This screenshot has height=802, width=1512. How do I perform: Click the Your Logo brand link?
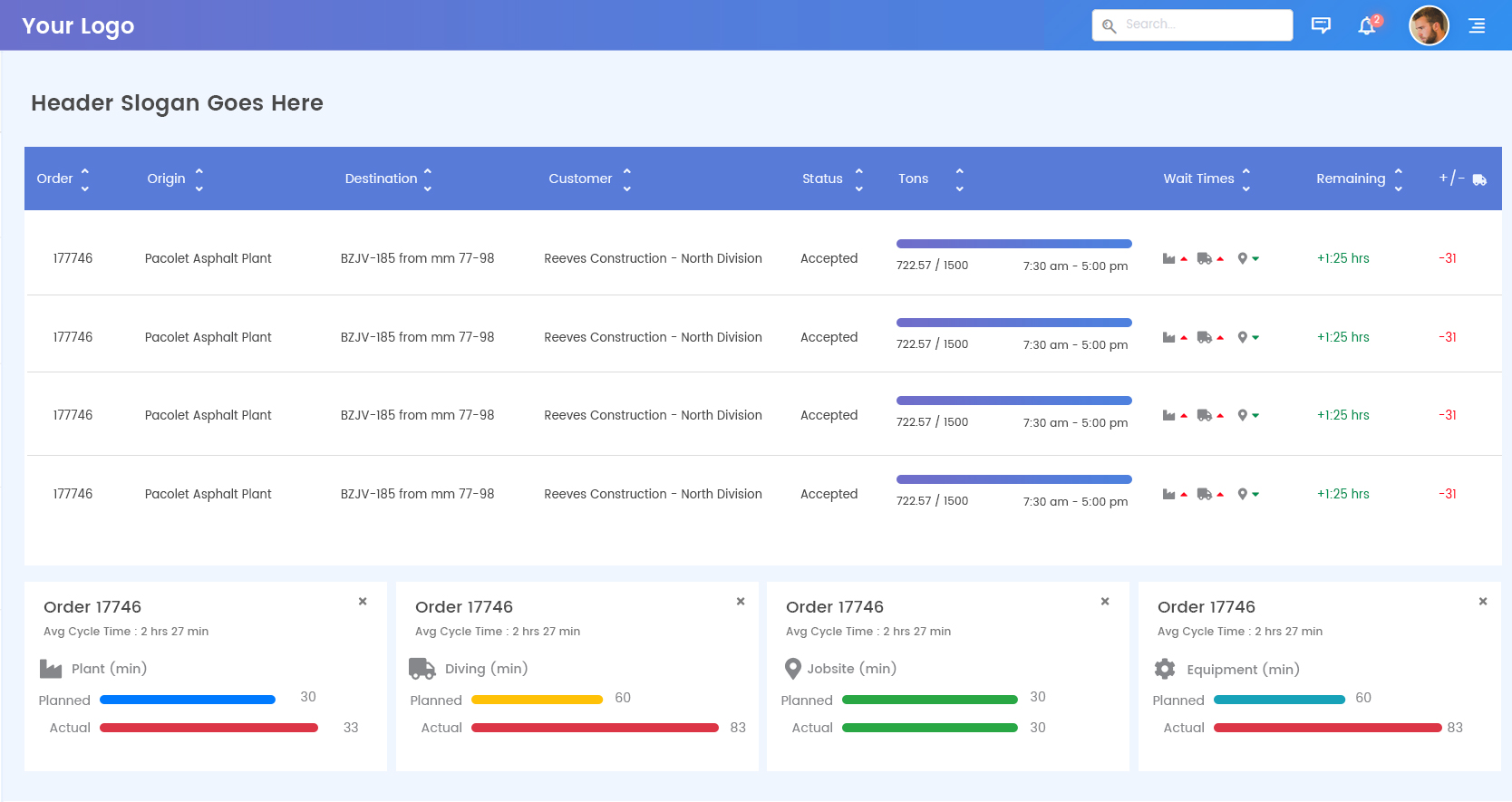[x=78, y=25]
